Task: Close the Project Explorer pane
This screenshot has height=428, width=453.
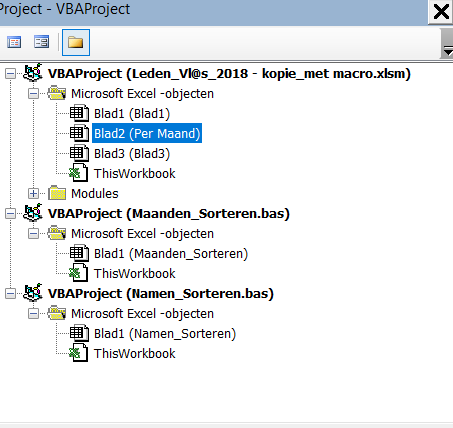Action: pos(441,12)
